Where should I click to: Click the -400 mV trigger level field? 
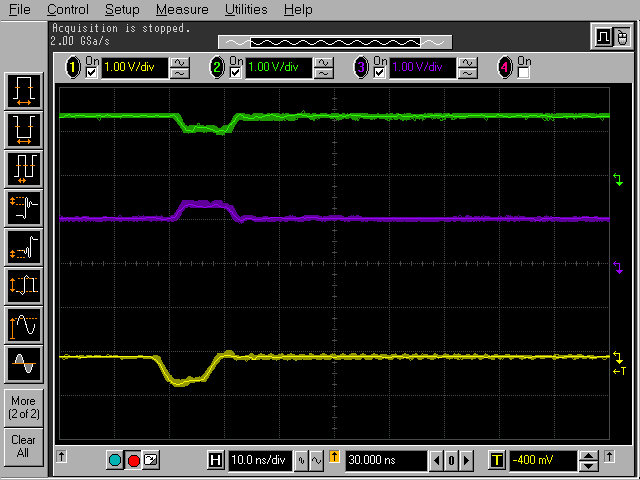[x=543, y=460]
